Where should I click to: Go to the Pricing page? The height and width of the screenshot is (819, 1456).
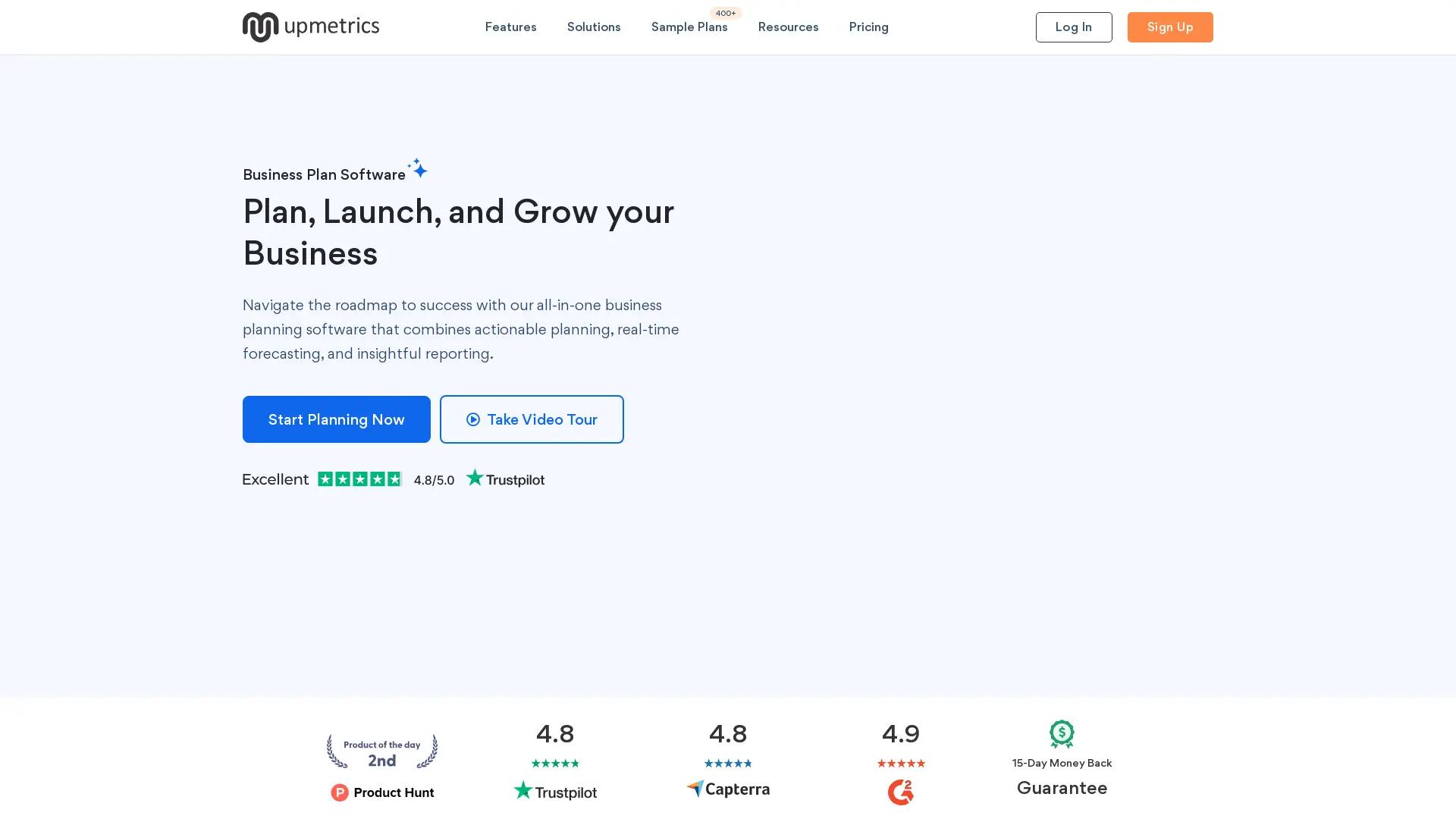868,27
